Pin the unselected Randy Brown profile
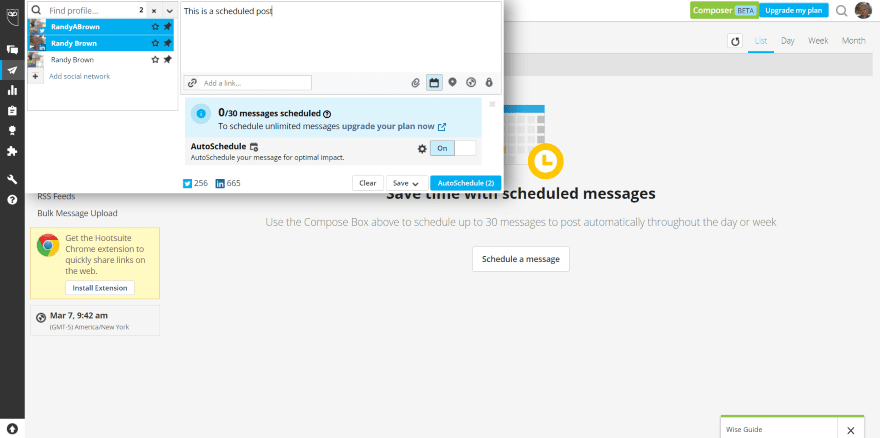880x438 pixels. 167,60
